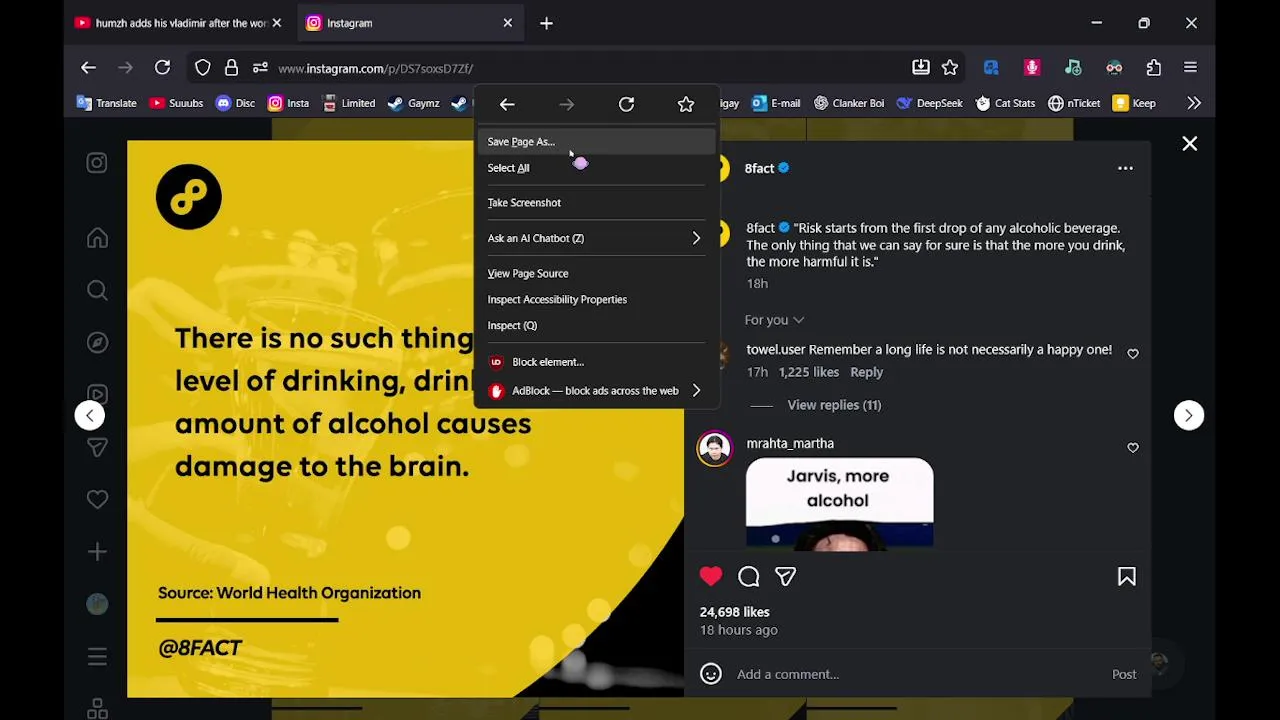This screenshot has width=1280, height=720.
Task: Click context menu Reload icon
Action: tap(626, 104)
